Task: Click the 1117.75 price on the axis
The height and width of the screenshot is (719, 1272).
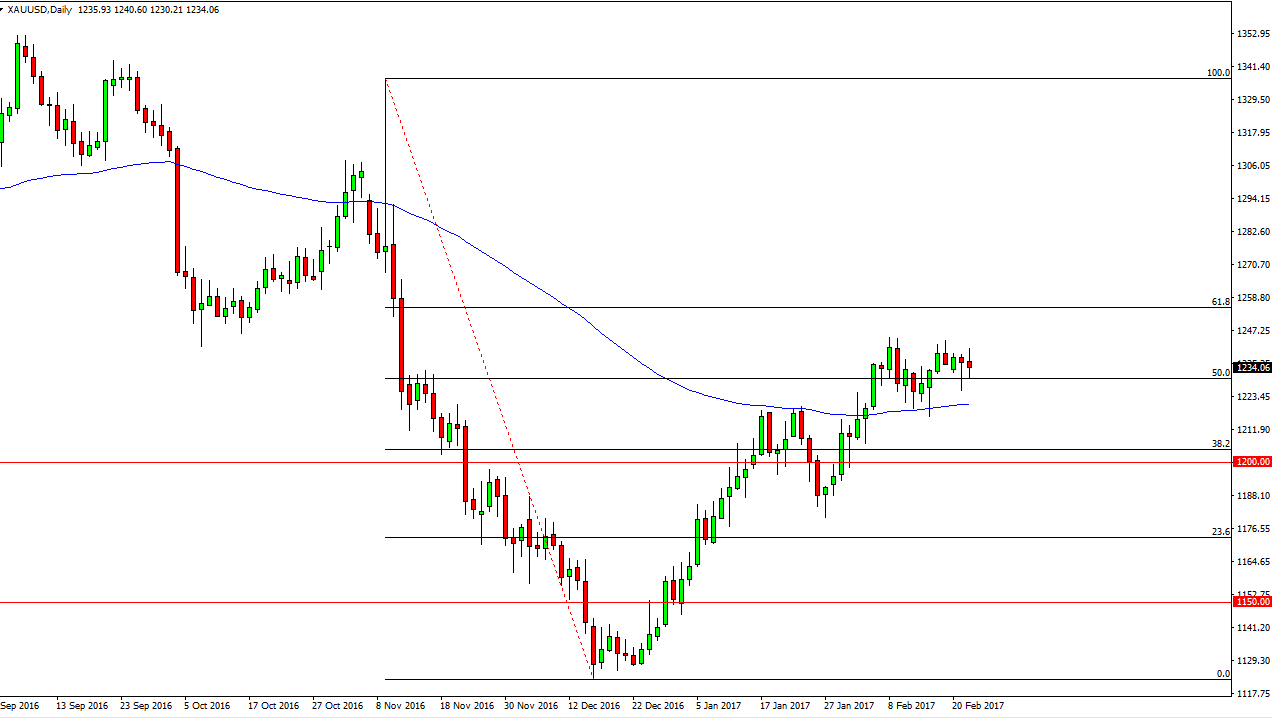Action: (1252, 693)
